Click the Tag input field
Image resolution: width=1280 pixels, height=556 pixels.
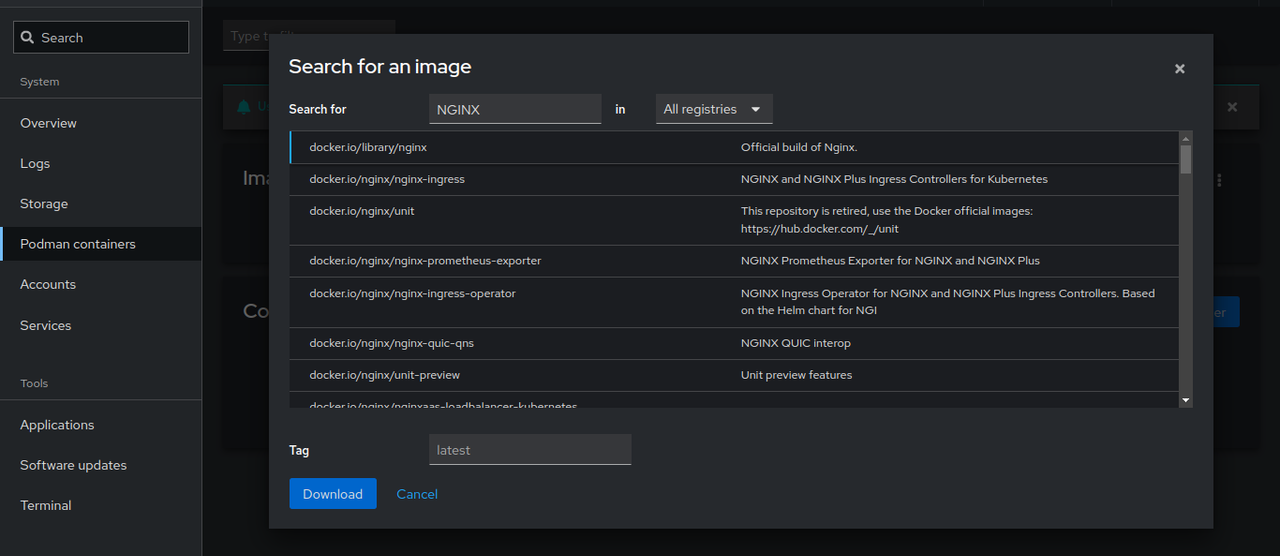coord(530,450)
